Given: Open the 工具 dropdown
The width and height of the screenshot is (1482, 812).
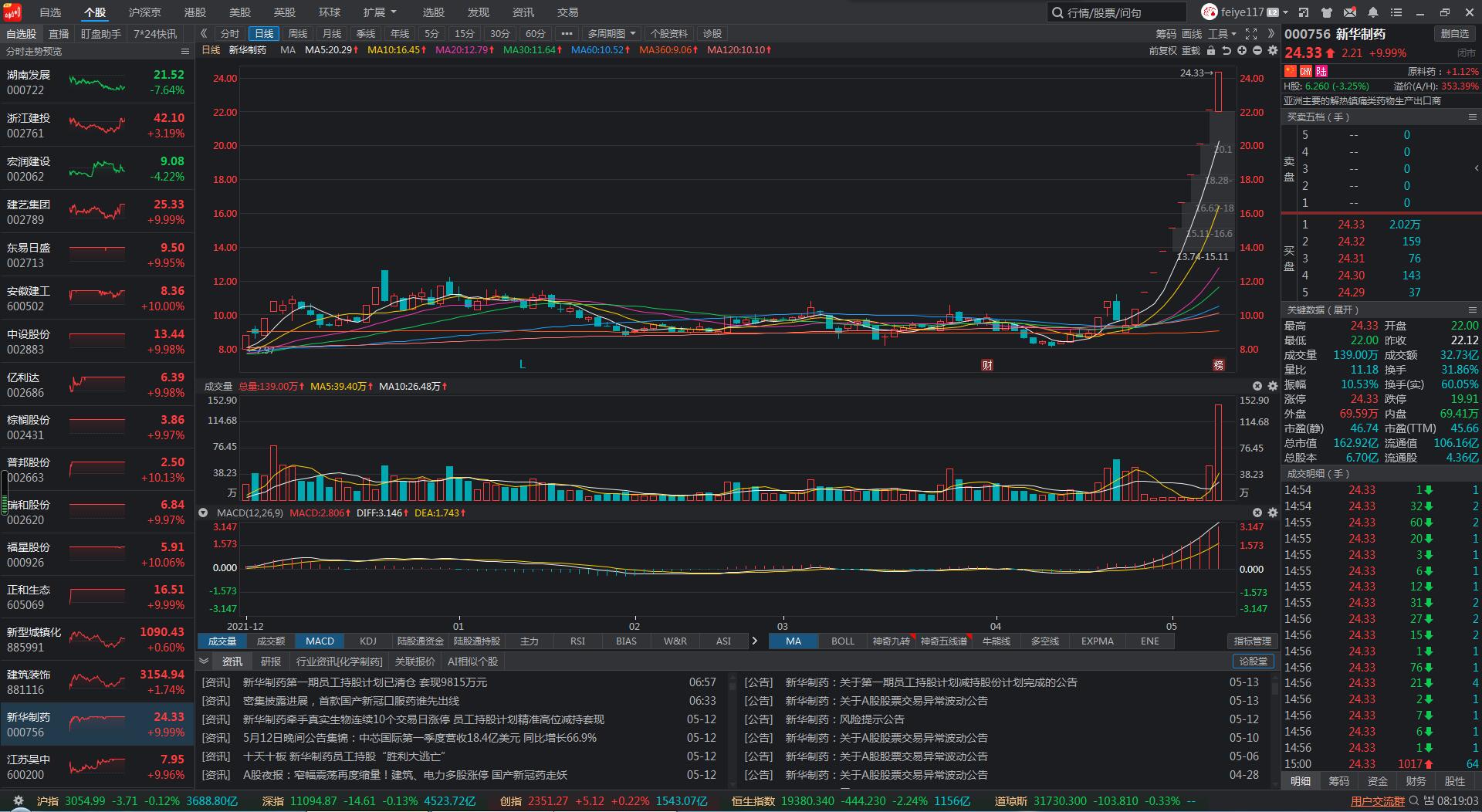Looking at the screenshot, I should (x=1222, y=34).
